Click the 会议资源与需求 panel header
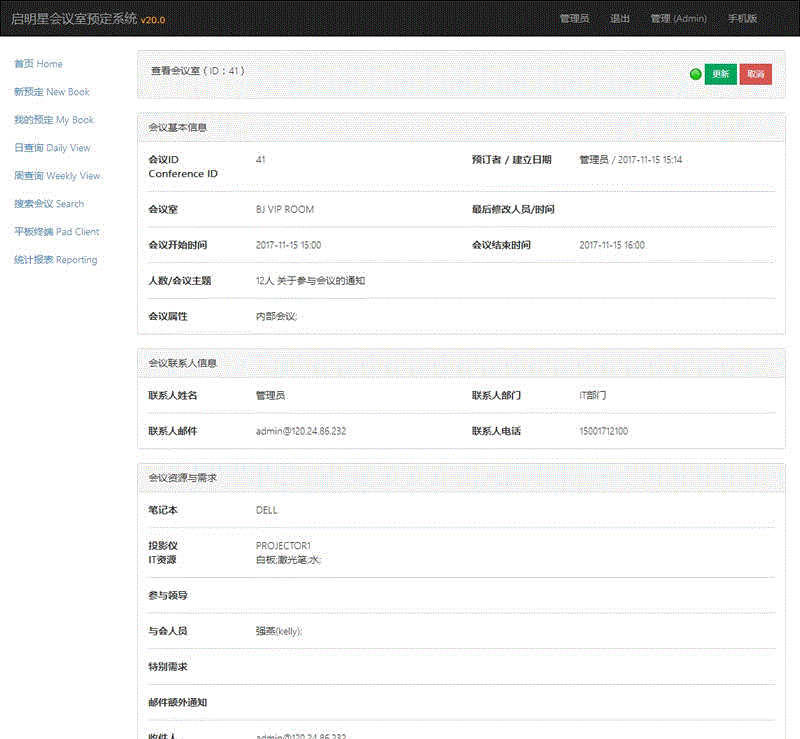This screenshot has height=739, width=800. tap(182, 478)
